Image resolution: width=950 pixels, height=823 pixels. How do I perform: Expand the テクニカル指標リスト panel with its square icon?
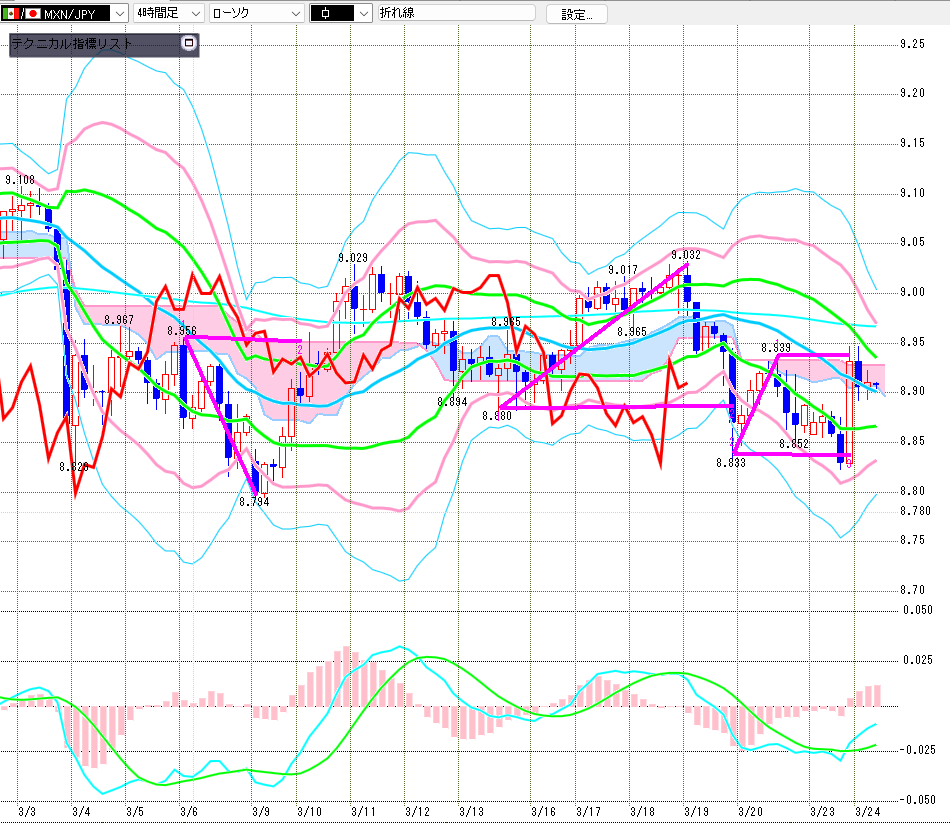(189, 44)
